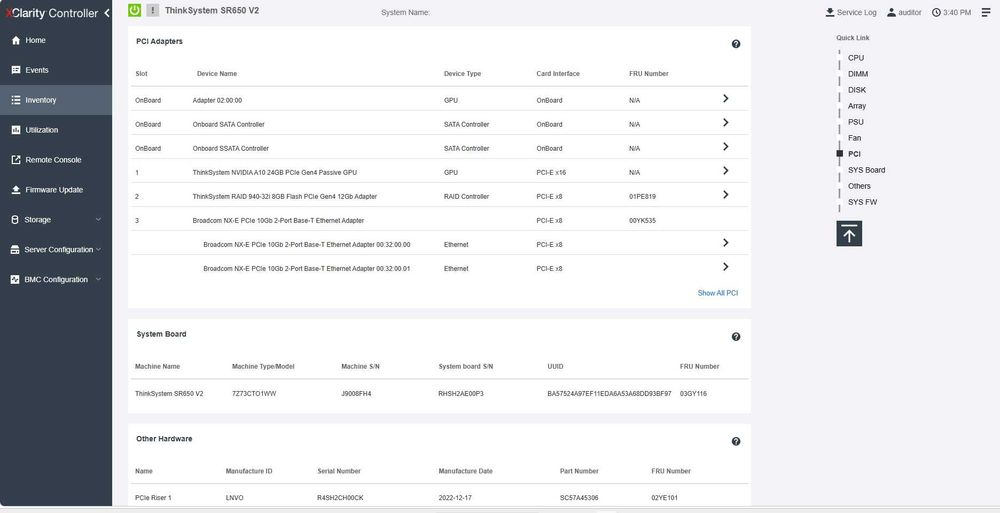Viewport: 1000px width, 513px height.
Task: Jump to Fan via Quick Link
Action: tap(854, 138)
